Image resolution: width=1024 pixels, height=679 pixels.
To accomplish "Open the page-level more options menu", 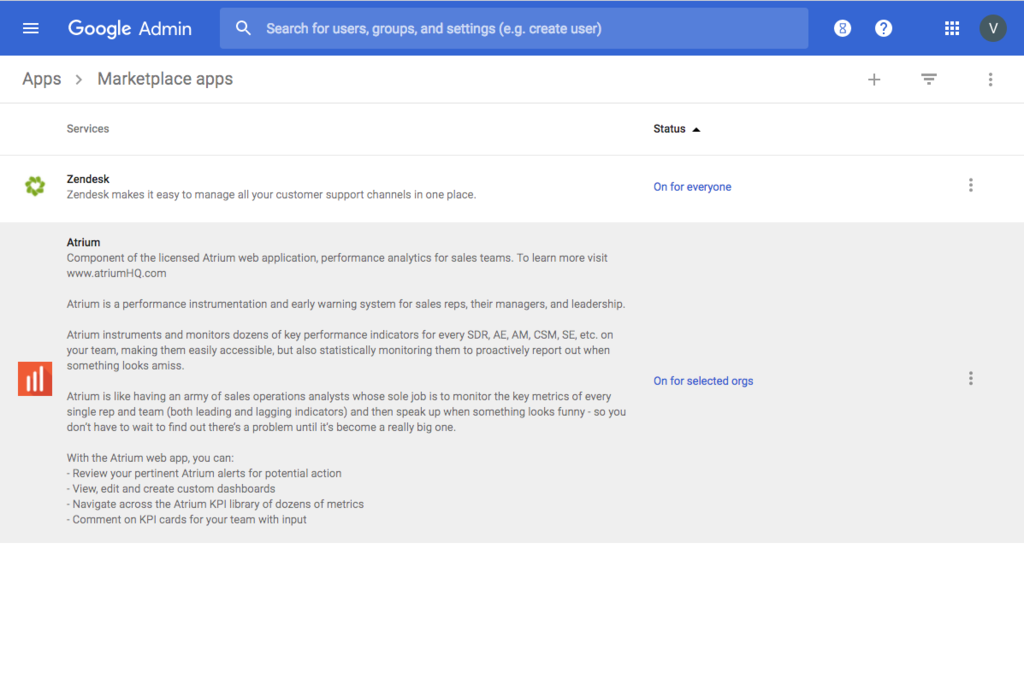I will (x=990, y=80).
